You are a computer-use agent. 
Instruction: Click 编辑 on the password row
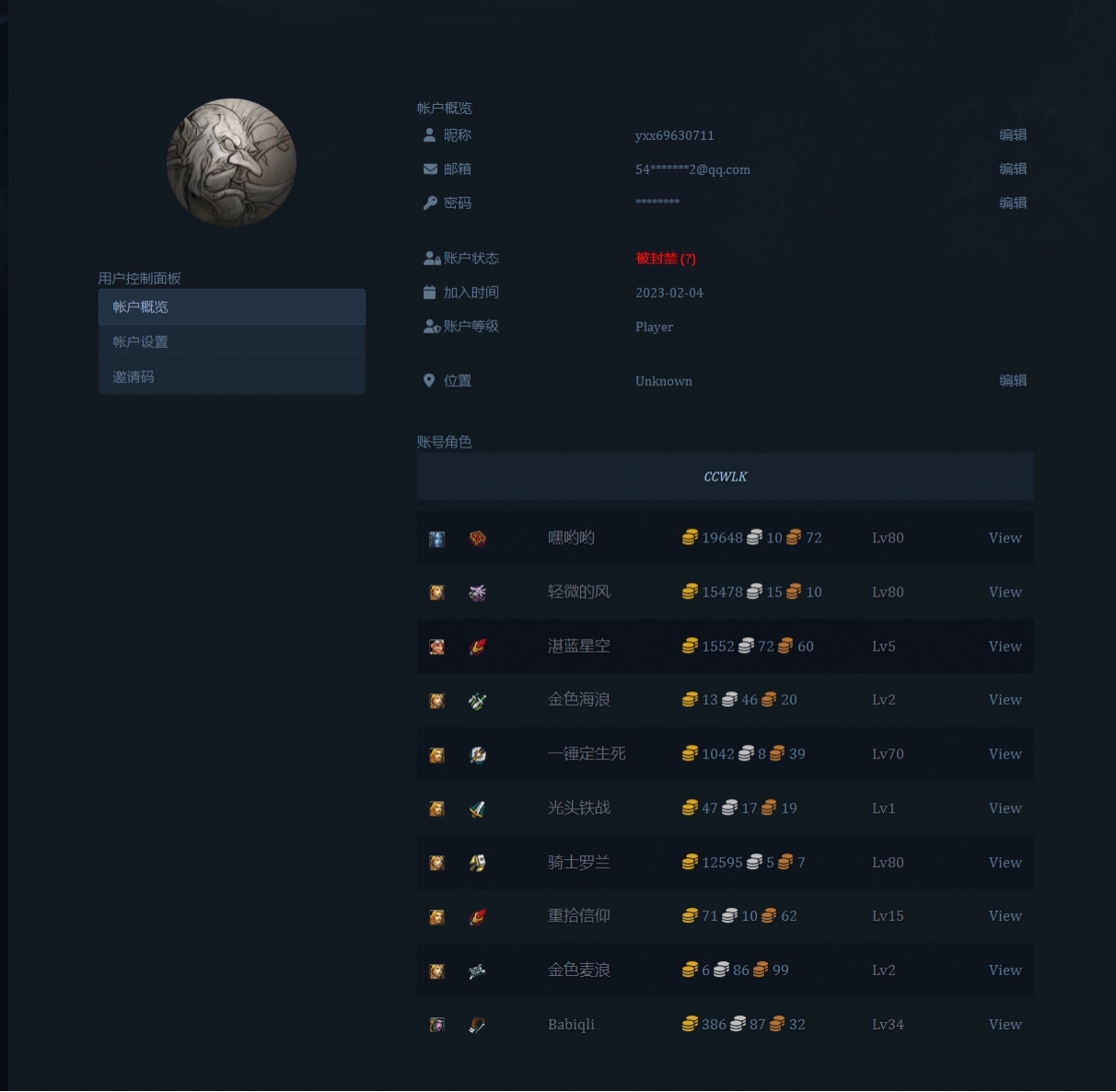1013,203
